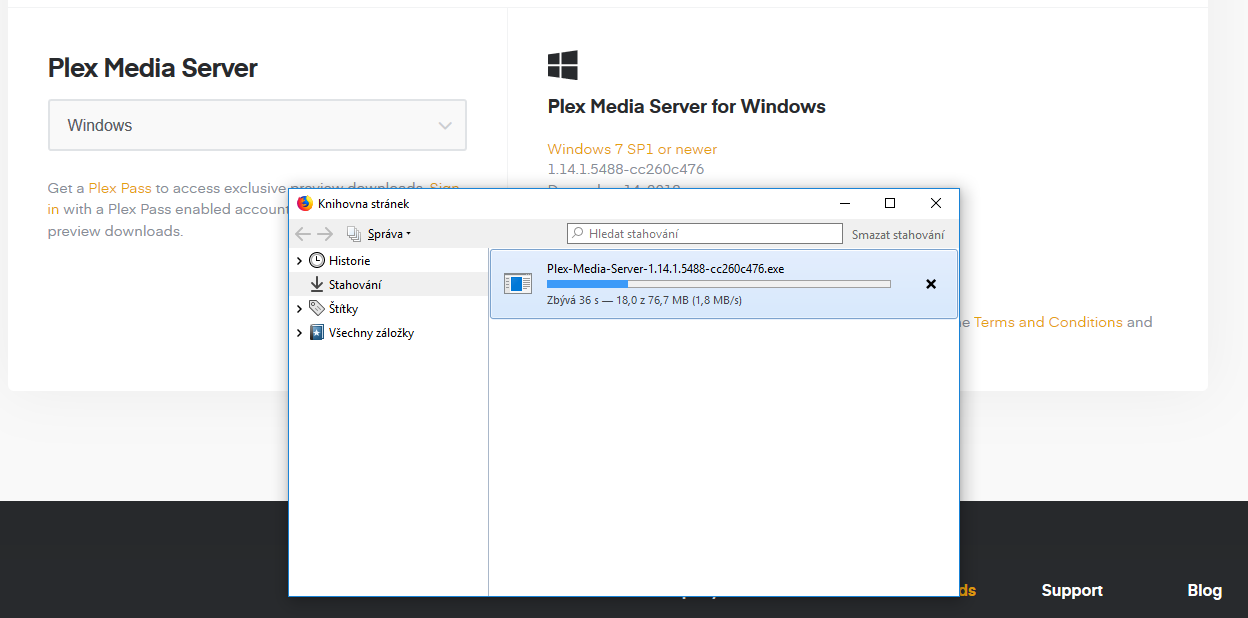Cancel the Plex-Media-Server download with the X
Viewport: 1248px width, 618px height.
click(931, 284)
